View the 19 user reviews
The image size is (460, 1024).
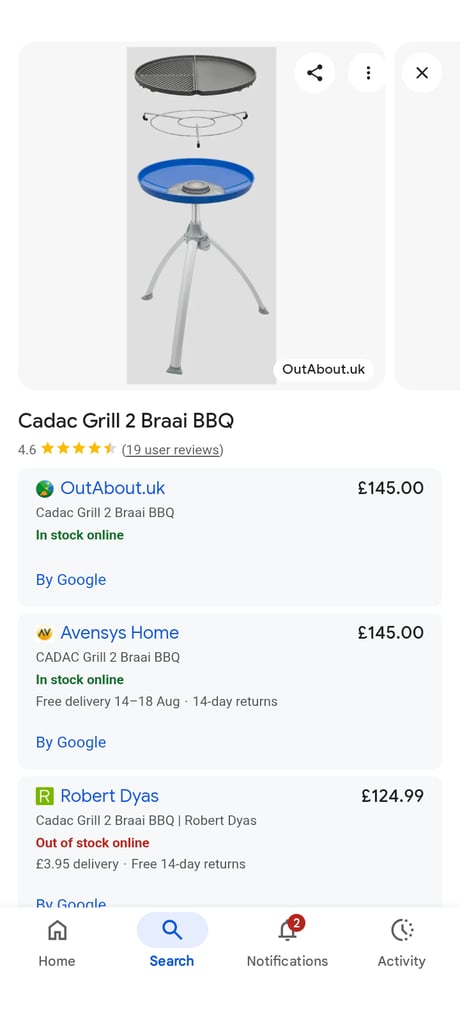(172, 449)
